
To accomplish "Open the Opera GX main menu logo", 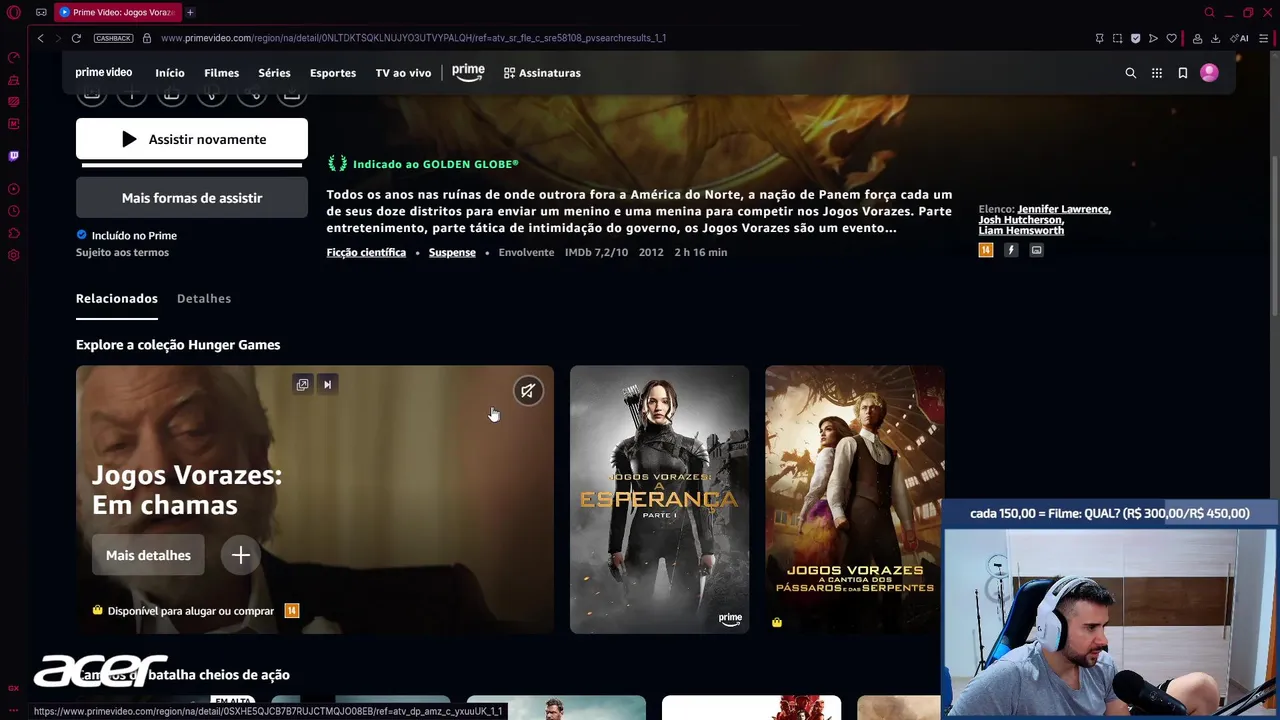I will point(14,12).
